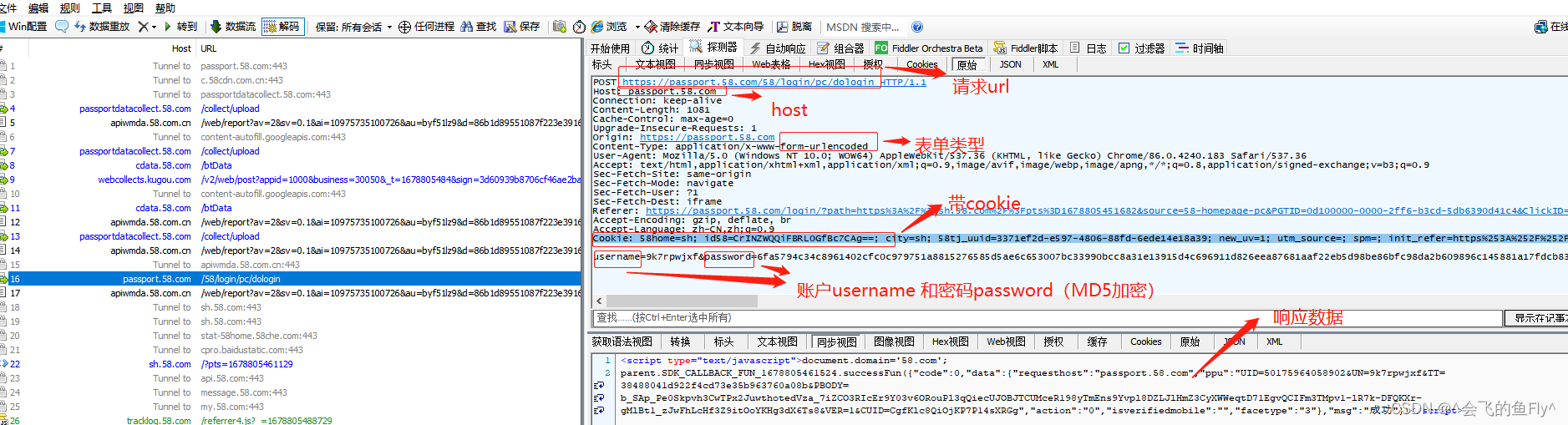Click the Referer passport.58.com/login link
Screen dimensions: 1568x425
tap(1106, 210)
